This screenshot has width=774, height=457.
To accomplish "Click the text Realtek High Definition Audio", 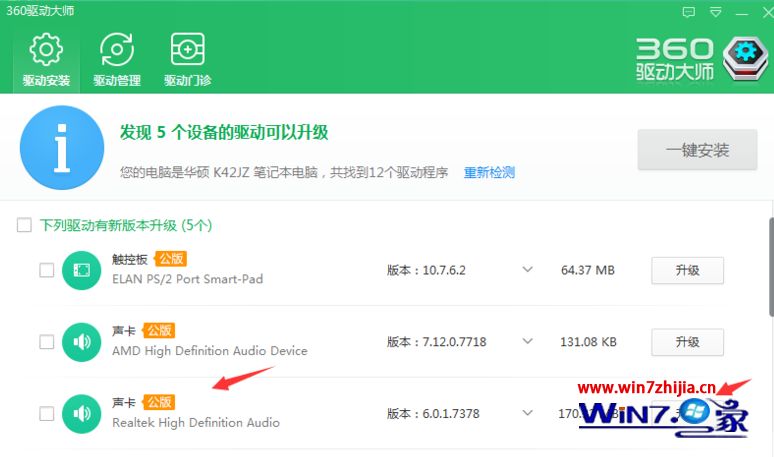I will (x=196, y=422).
